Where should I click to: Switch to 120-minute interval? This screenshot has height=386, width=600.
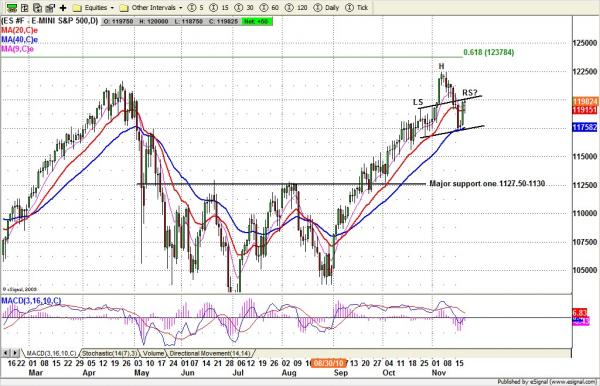tap(296, 7)
